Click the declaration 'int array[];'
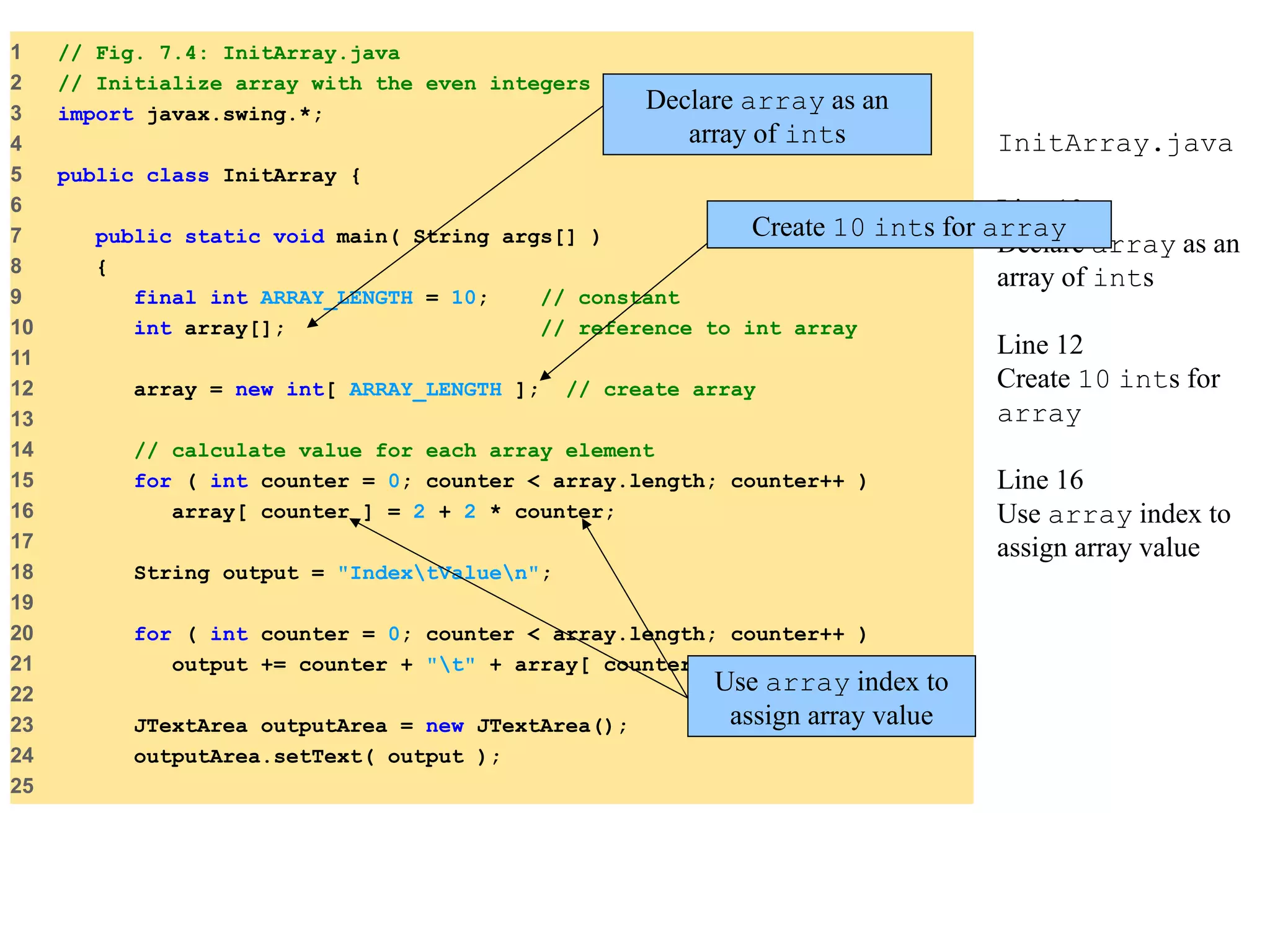The image size is (1270, 952). pos(210,328)
